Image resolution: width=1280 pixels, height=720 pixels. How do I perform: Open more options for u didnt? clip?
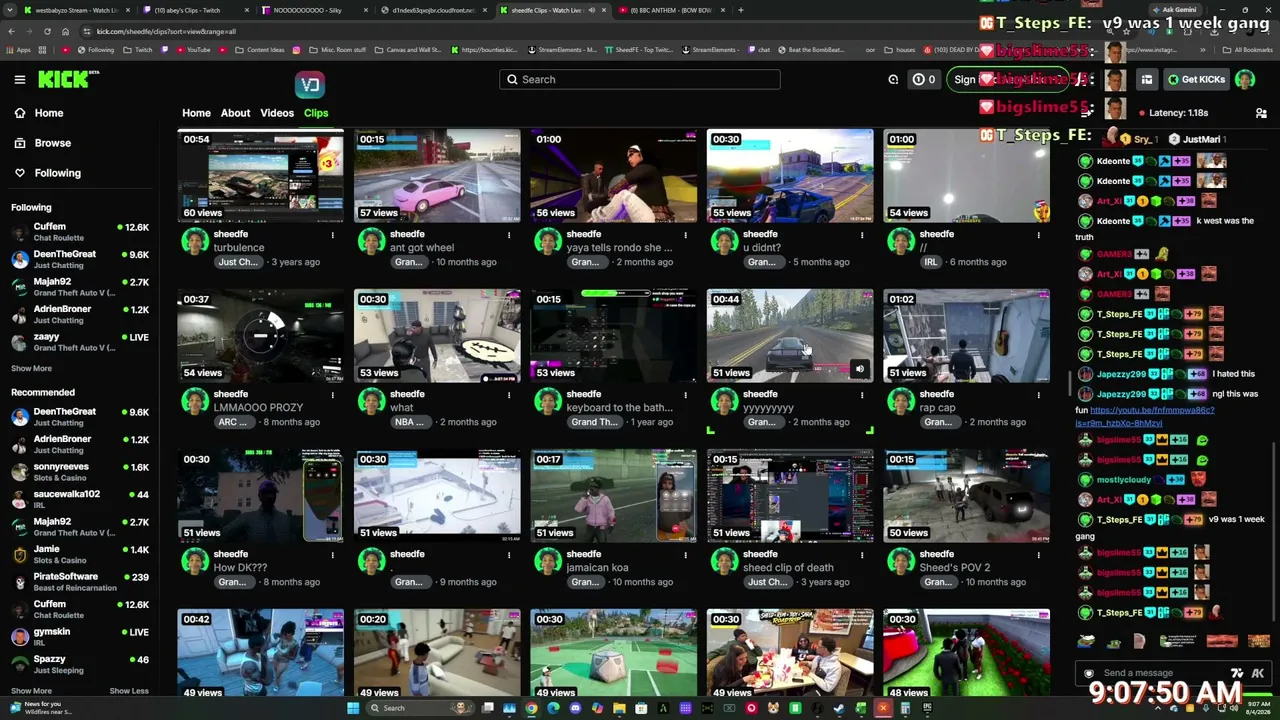pyautogui.click(x=861, y=235)
